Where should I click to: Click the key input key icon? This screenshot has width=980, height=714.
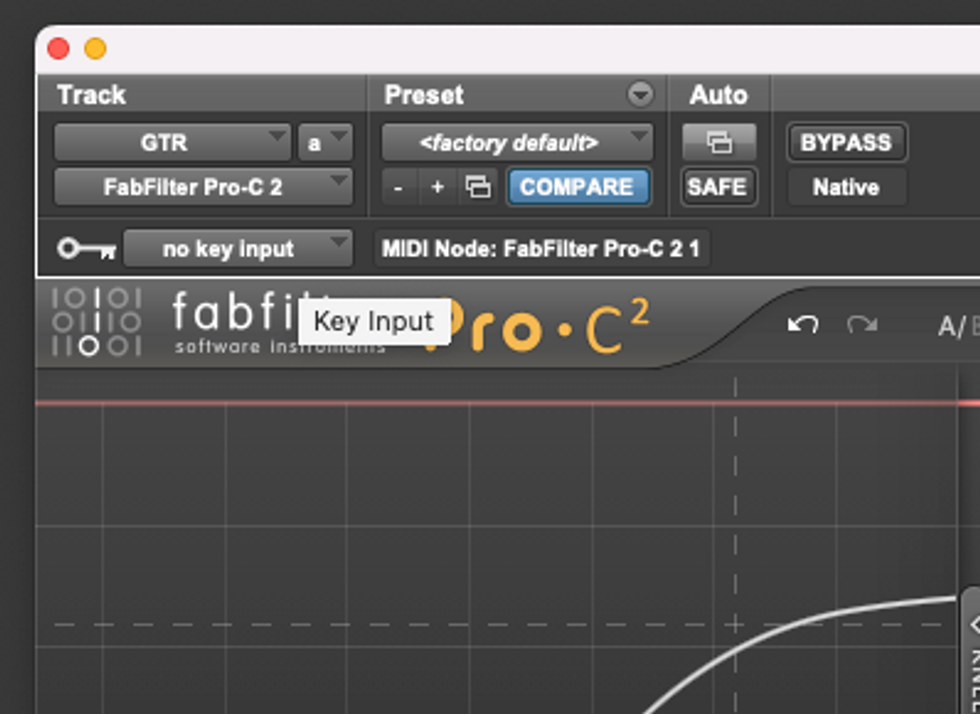(x=86, y=249)
